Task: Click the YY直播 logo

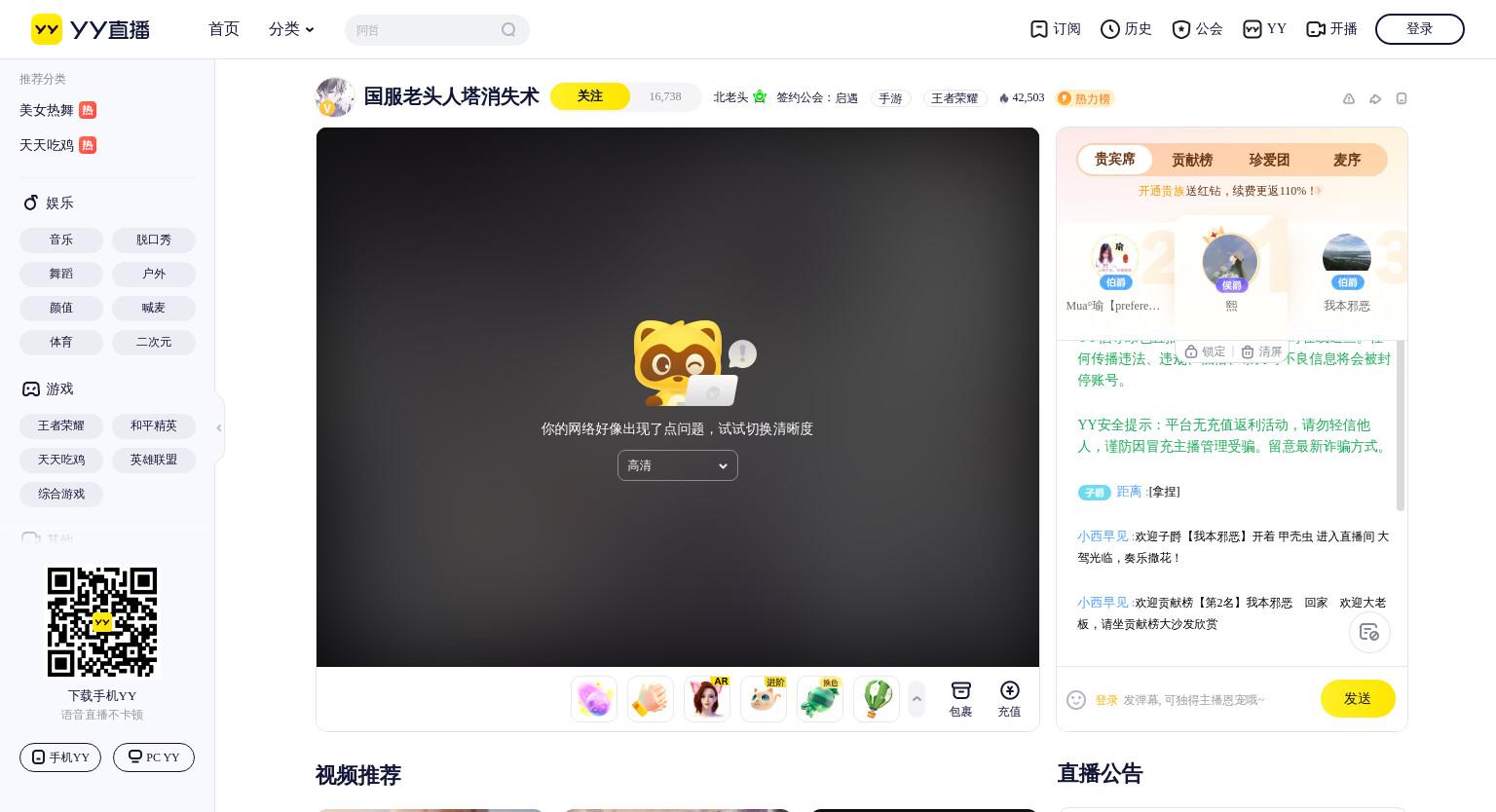Action: pyautogui.click(x=91, y=29)
